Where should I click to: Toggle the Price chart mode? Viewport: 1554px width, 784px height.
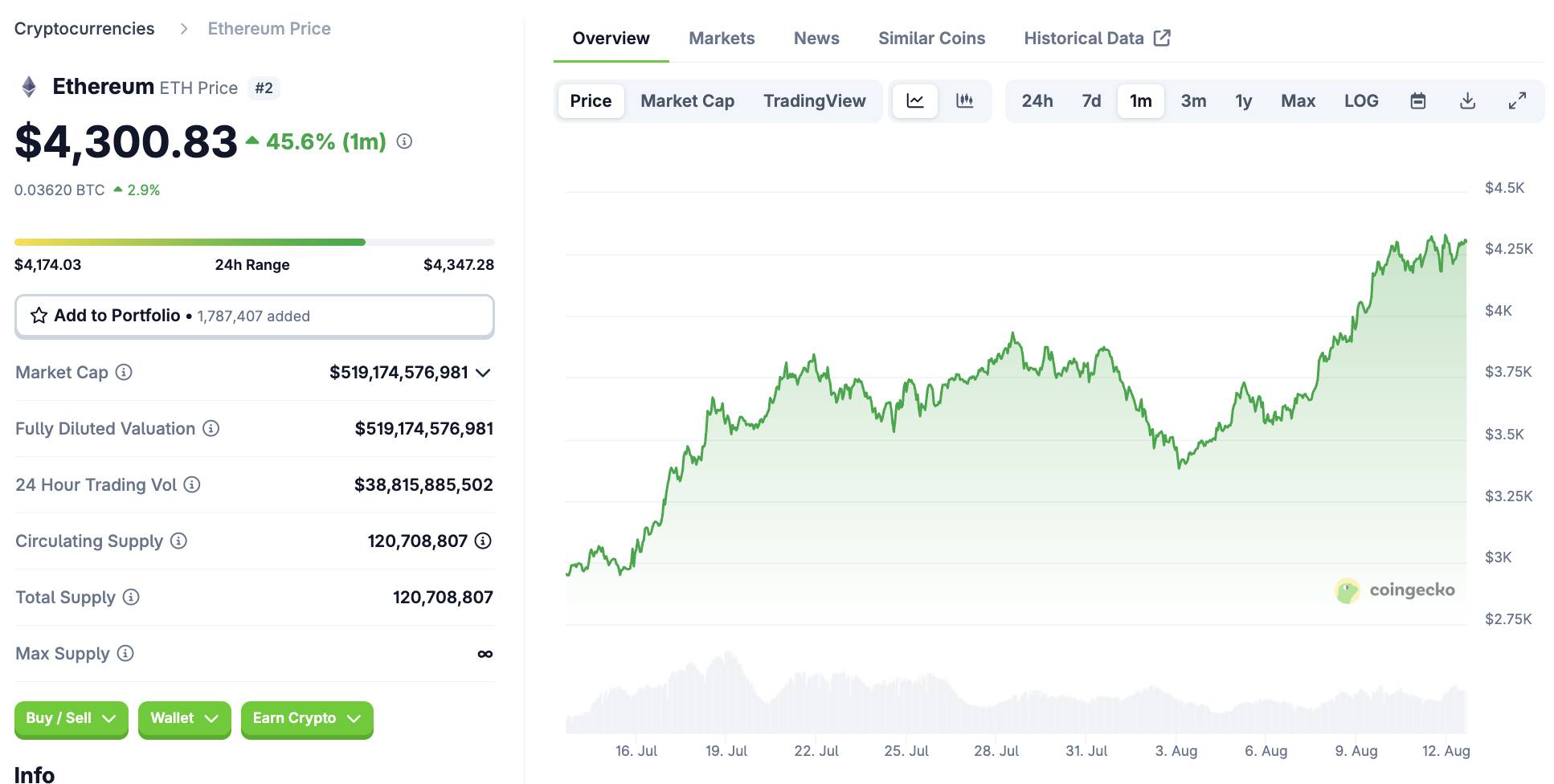(591, 101)
